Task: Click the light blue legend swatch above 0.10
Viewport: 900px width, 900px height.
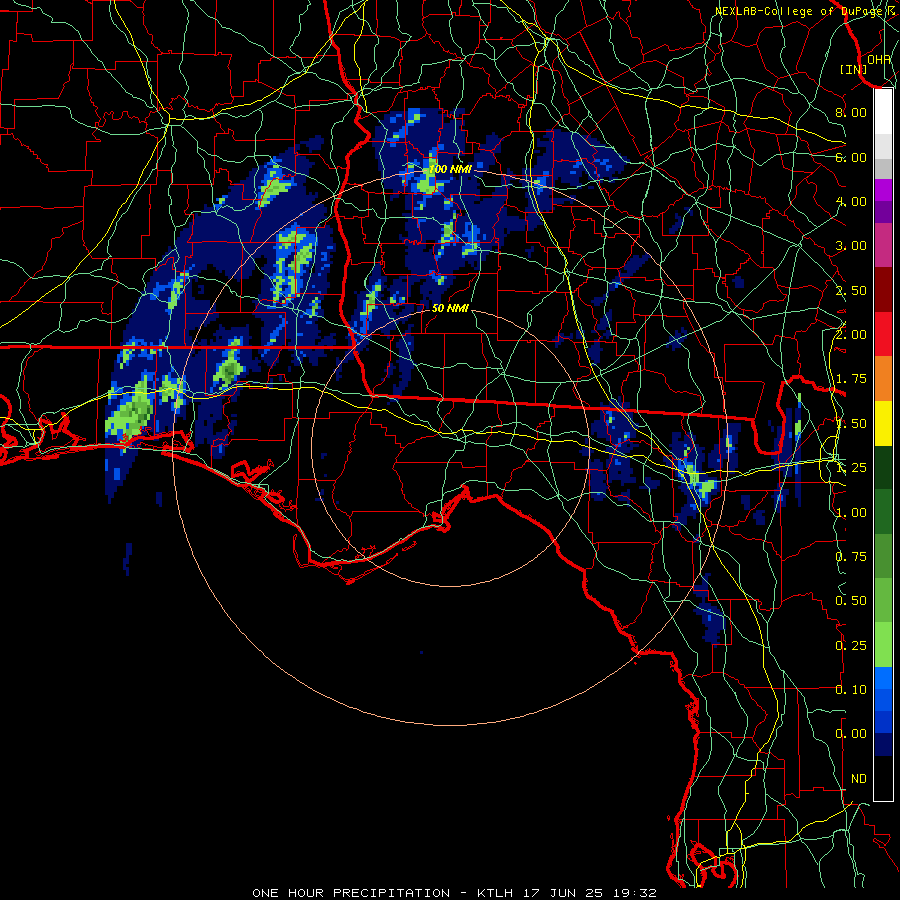Action: 883,678
